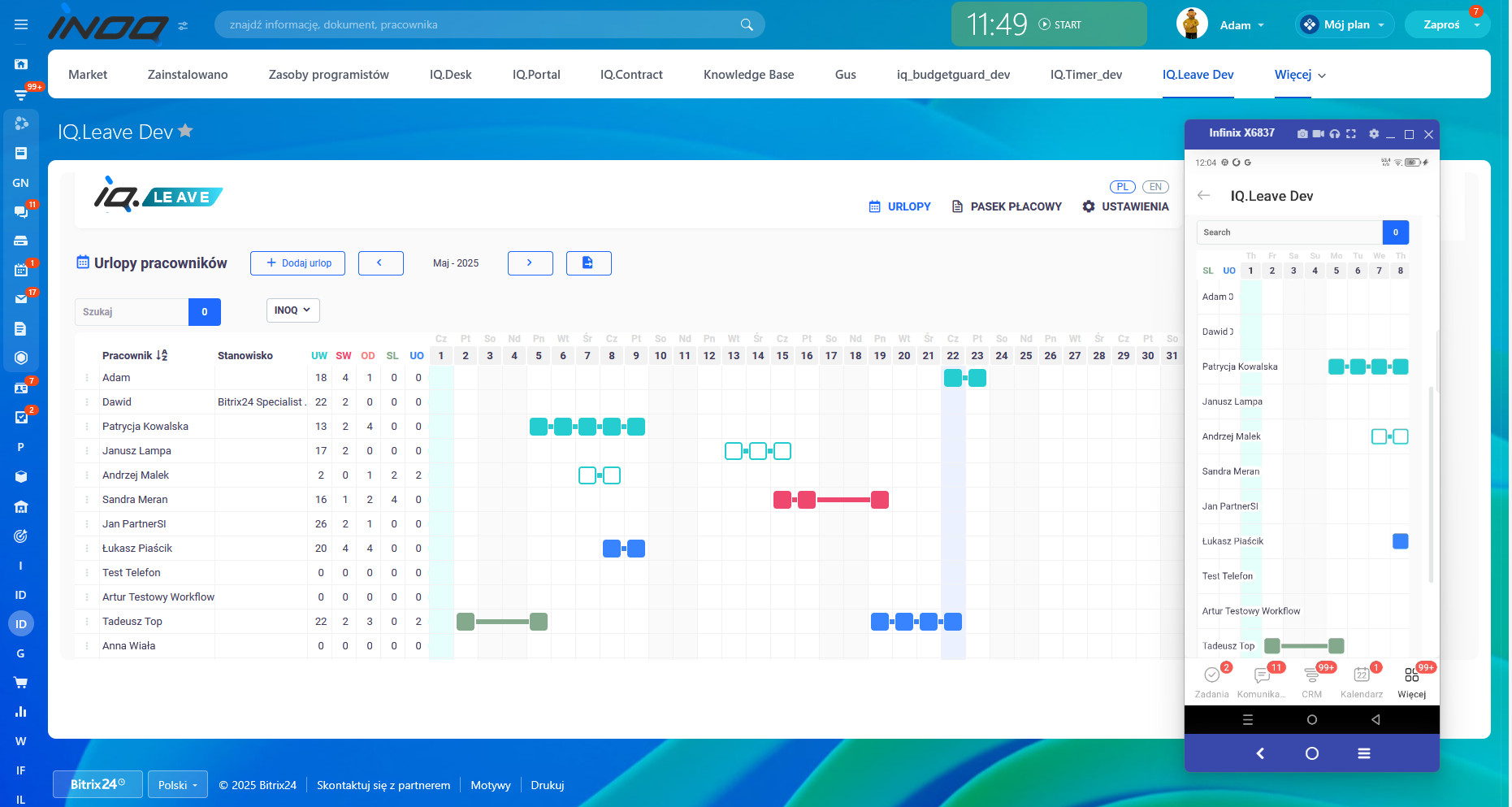Go to next month with right arrow
1512x807 pixels.
530,263
